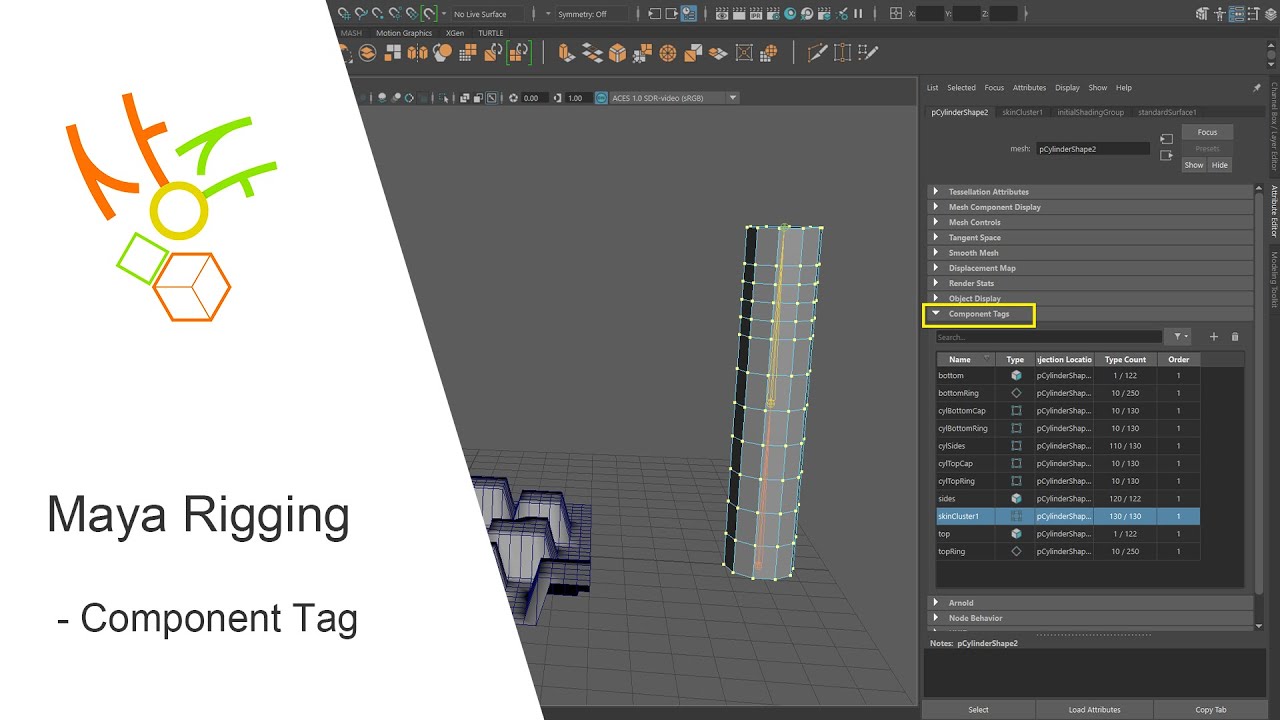This screenshot has height=720, width=1280.
Task: Click the Copy Tab button
Action: (1211, 710)
